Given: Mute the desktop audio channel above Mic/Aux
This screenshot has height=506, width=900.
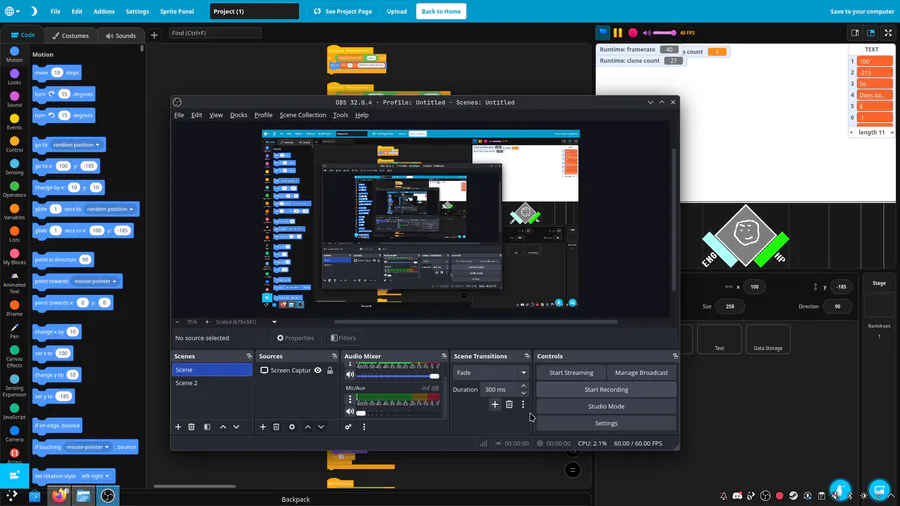Looking at the screenshot, I should point(350,375).
